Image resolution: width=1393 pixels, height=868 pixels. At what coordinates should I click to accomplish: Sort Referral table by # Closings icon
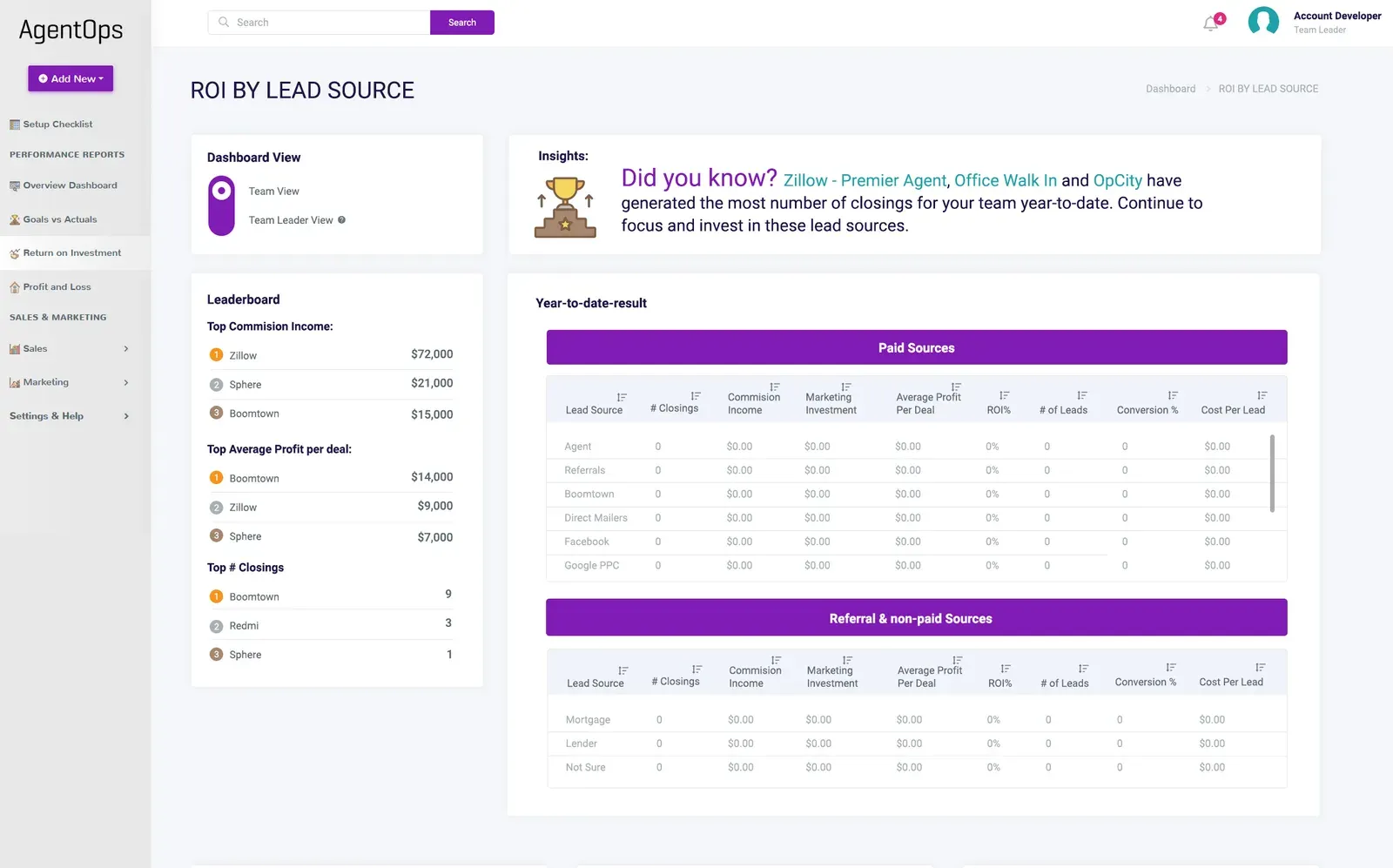(x=697, y=669)
